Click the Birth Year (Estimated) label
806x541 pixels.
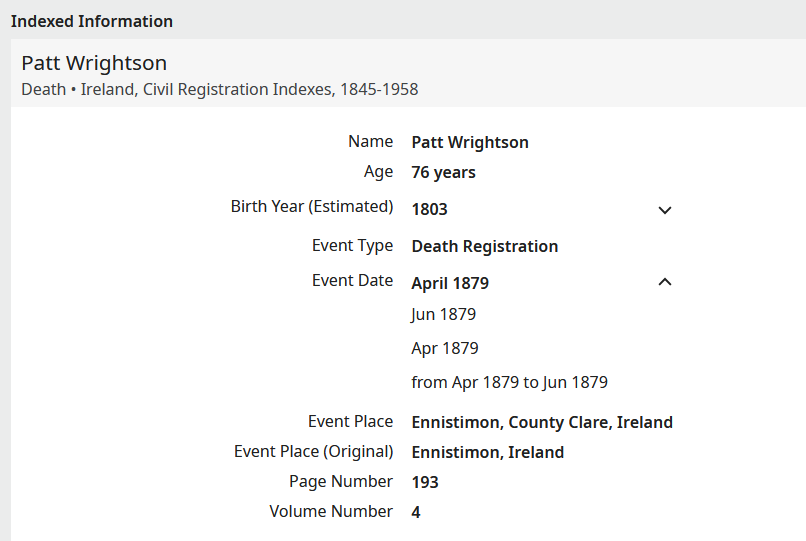tap(312, 207)
